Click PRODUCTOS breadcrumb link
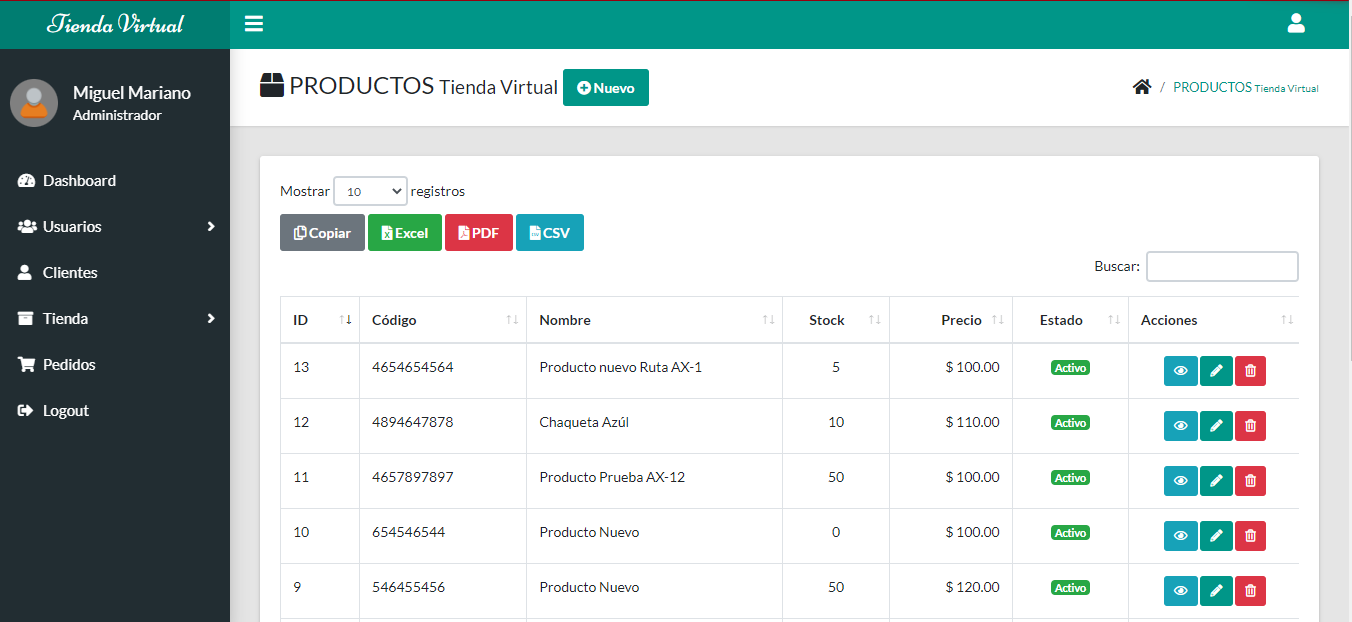Image resolution: width=1352 pixels, height=622 pixels. tap(1246, 87)
